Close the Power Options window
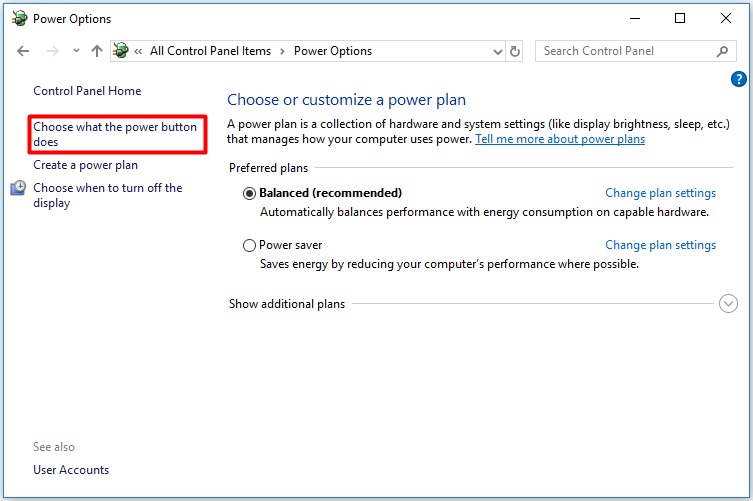 click(726, 18)
